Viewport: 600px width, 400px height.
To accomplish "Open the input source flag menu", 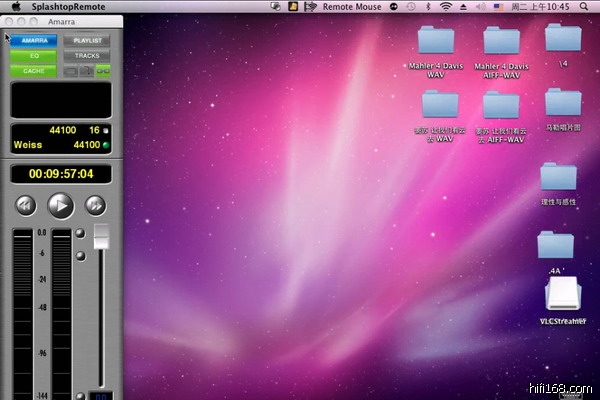I will 497,7.
